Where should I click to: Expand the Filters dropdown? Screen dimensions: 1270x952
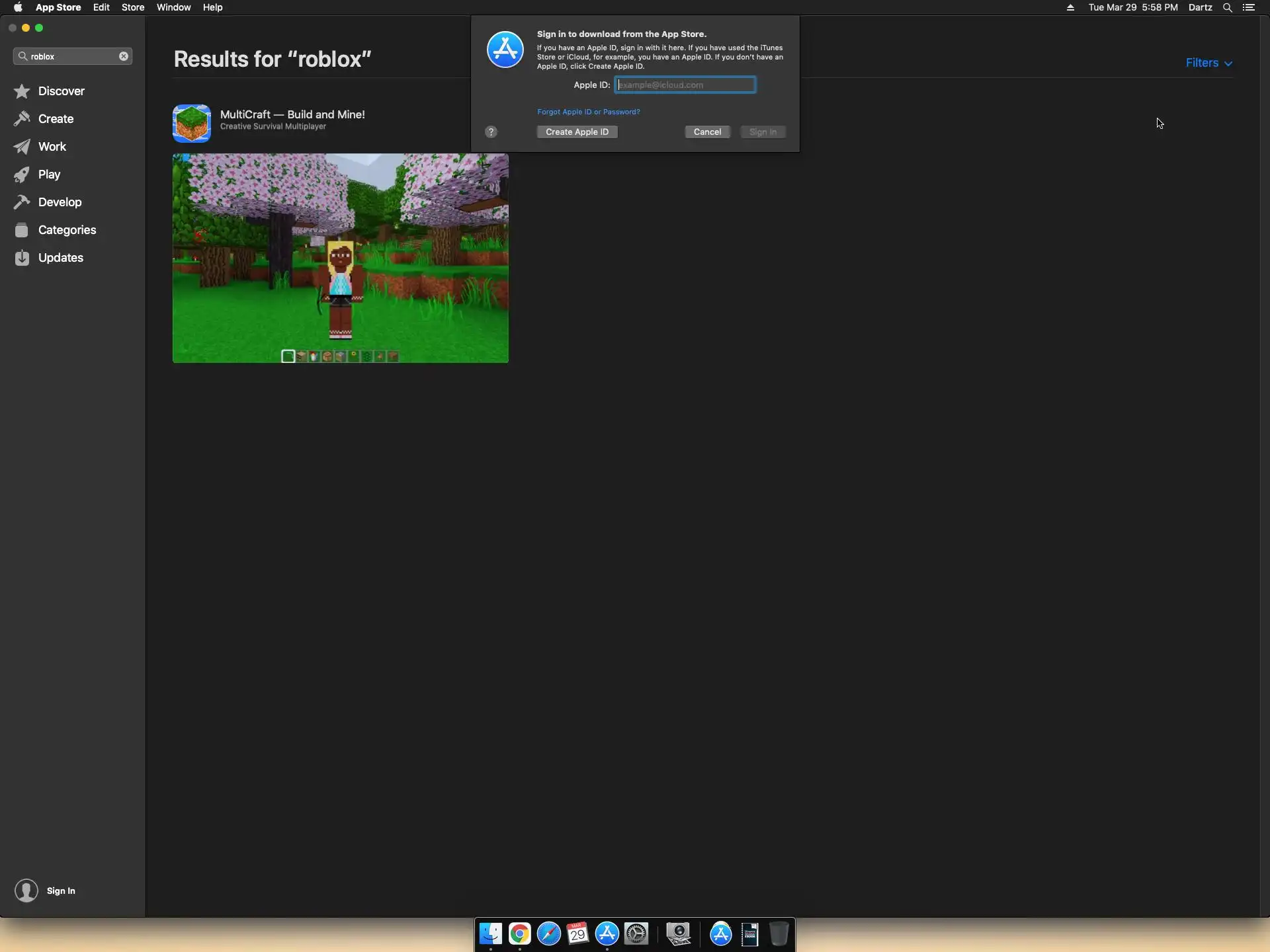tap(1208, 63)
